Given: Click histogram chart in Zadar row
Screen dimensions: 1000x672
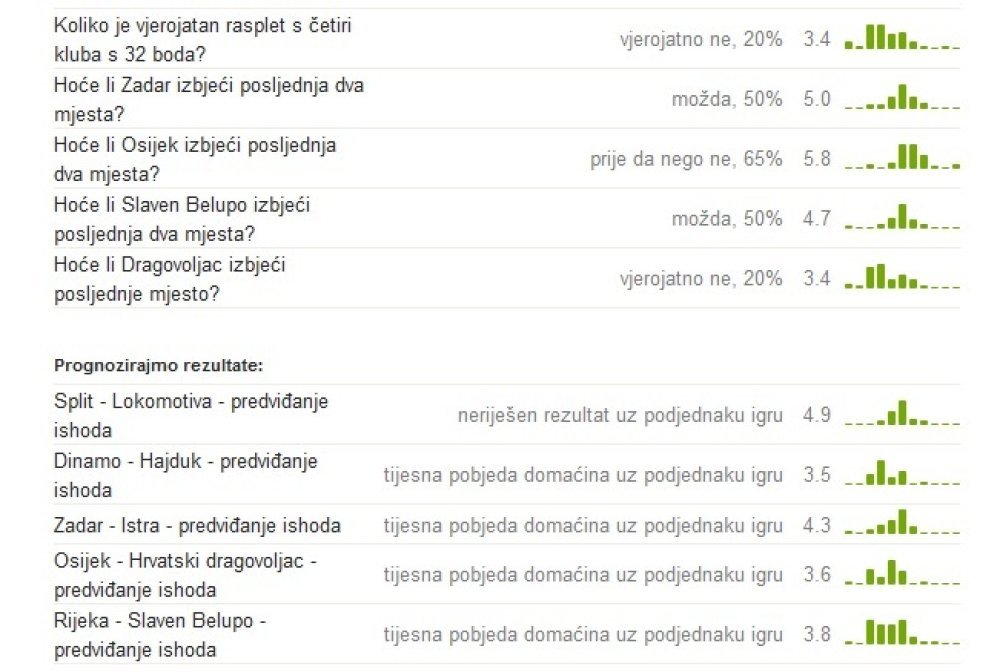Looking at the screenshot, I should pos(902,97).
